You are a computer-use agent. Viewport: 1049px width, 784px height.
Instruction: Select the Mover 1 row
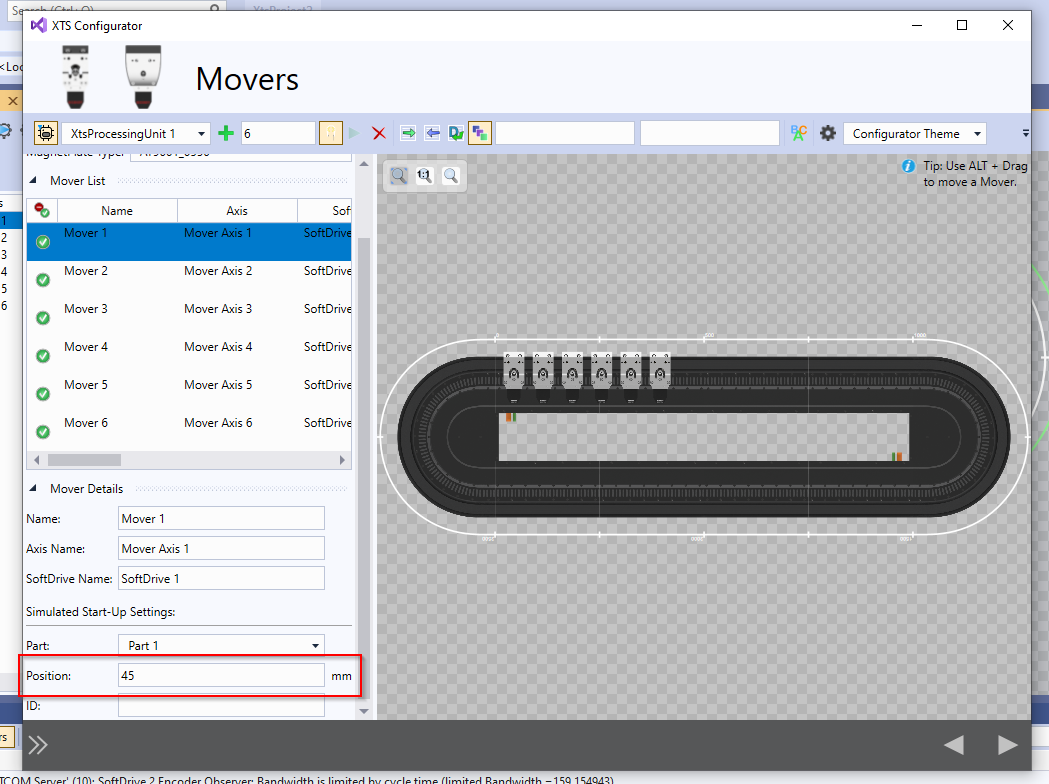pos(189,241)
